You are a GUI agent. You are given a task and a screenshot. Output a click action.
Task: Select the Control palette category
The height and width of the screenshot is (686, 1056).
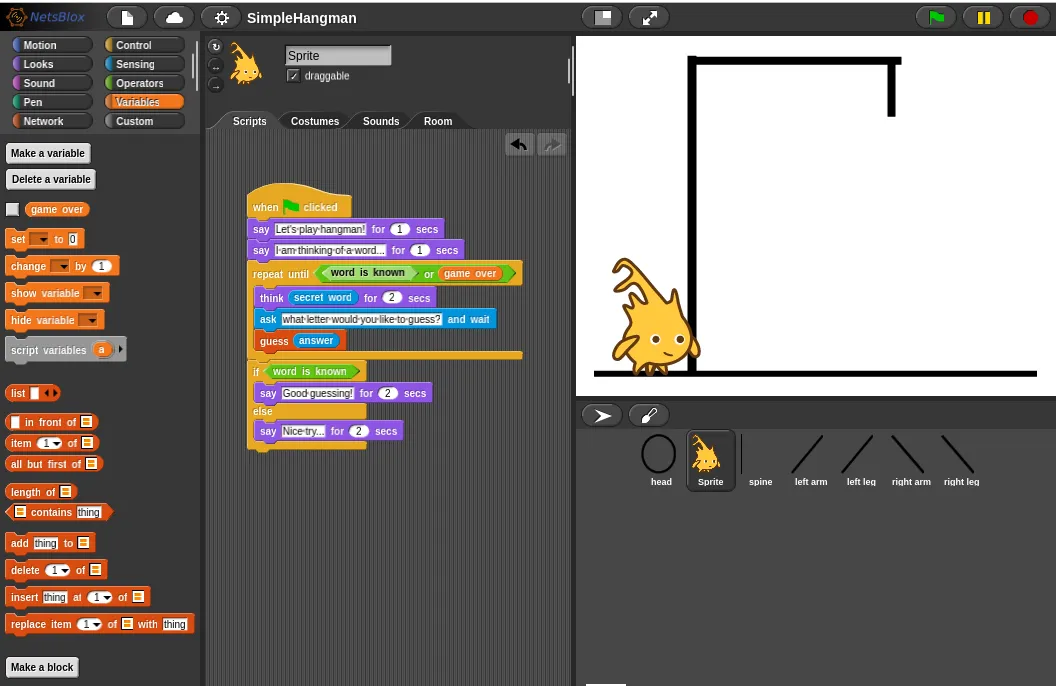coord(145,45)
